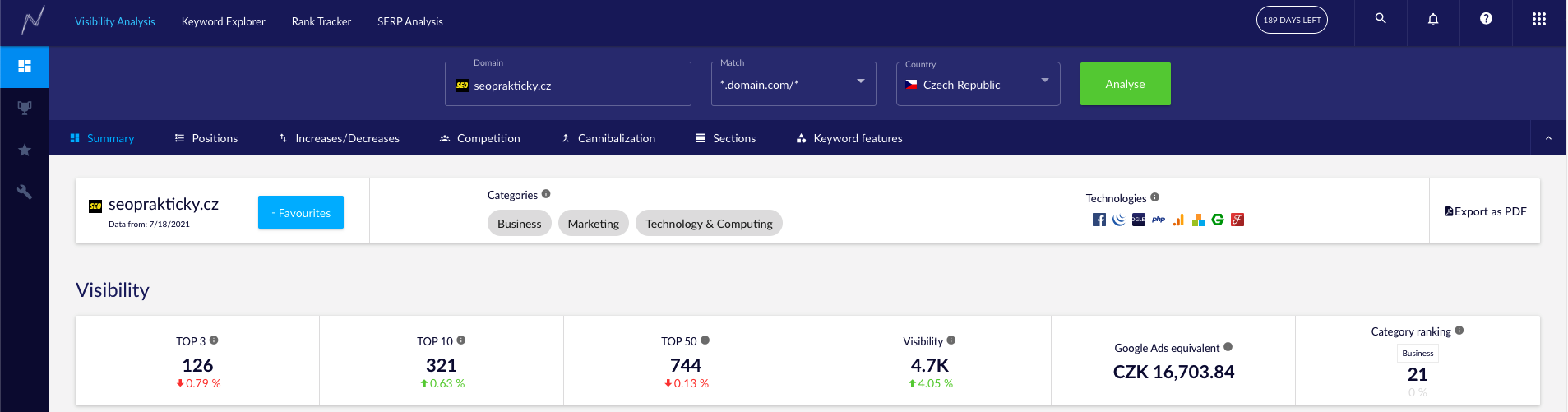Click the Data from: 7/18/2021 text

[x=149, y=224]
